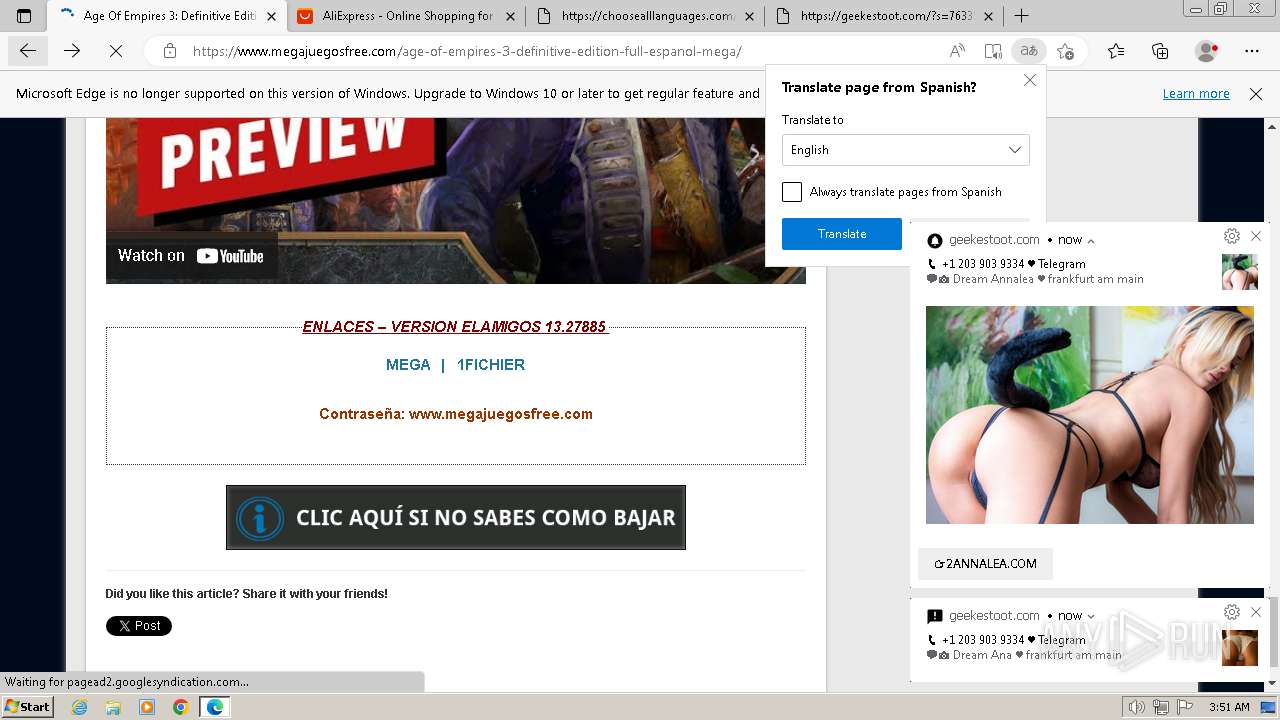Click the 2ANNALEA.COM button
The height and width of the screenshot is (720, 1280).
985,564
